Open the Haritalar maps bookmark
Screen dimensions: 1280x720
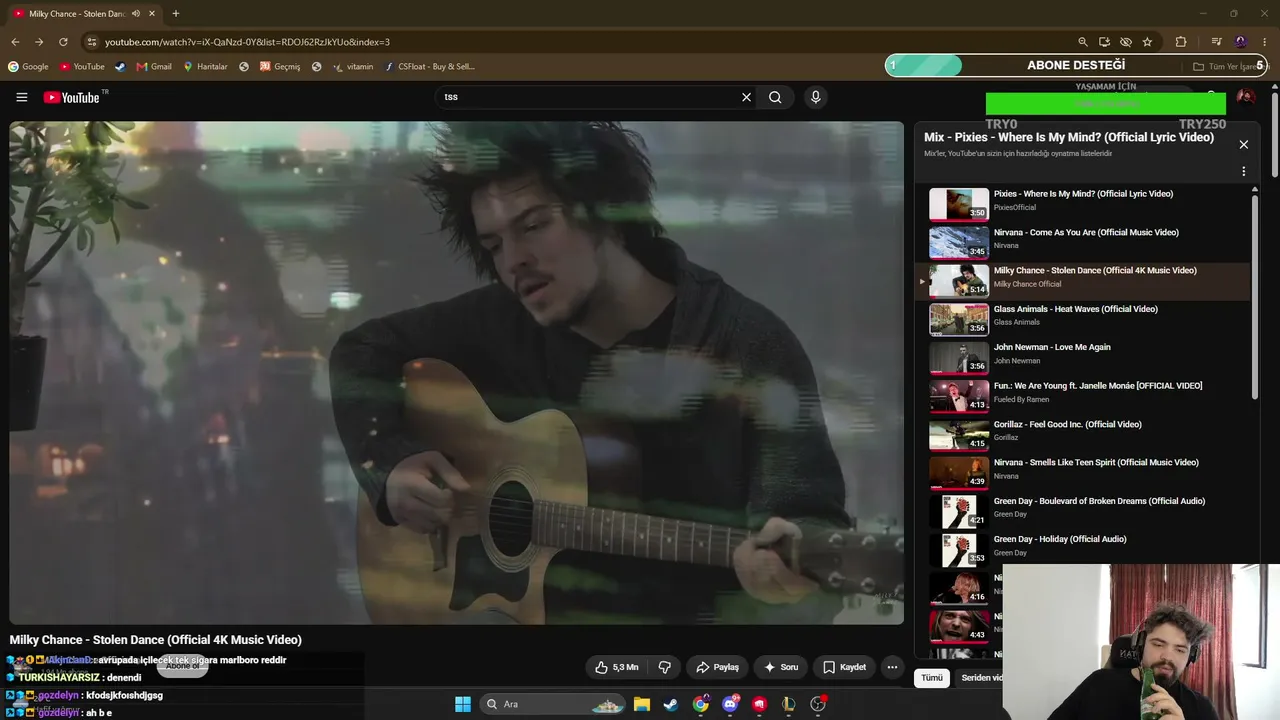click(x=205, y=67)
